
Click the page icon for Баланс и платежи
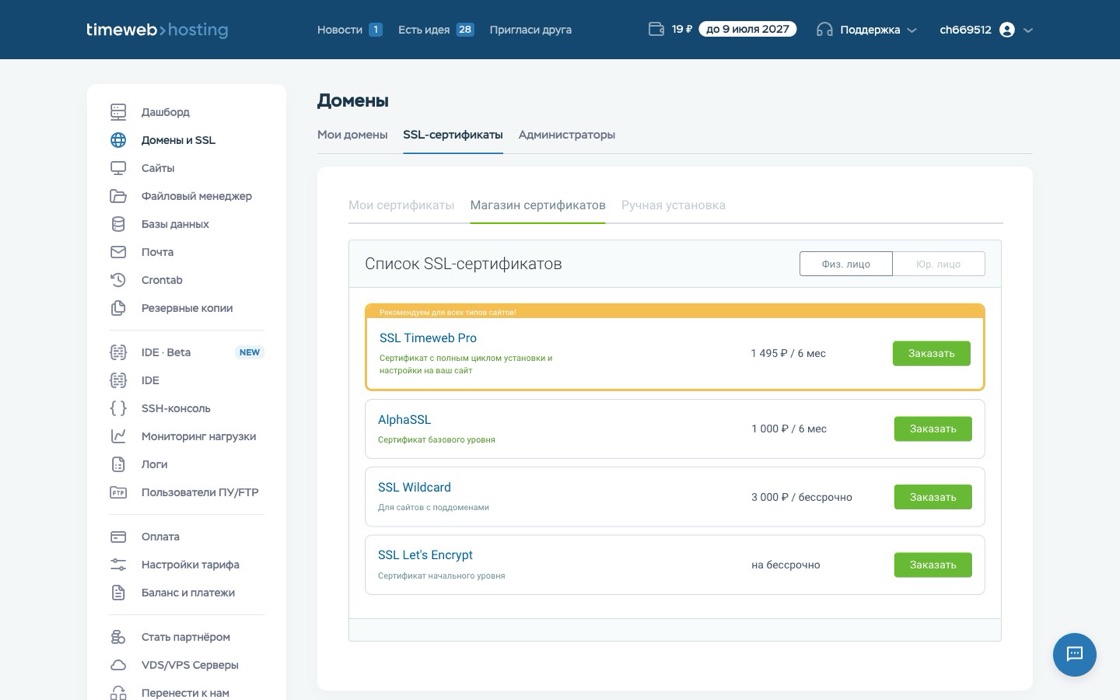118,592
